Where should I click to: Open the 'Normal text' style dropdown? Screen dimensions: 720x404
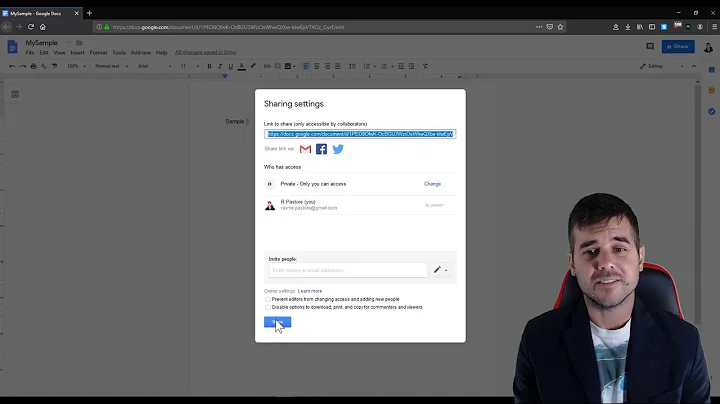point(111,66)
